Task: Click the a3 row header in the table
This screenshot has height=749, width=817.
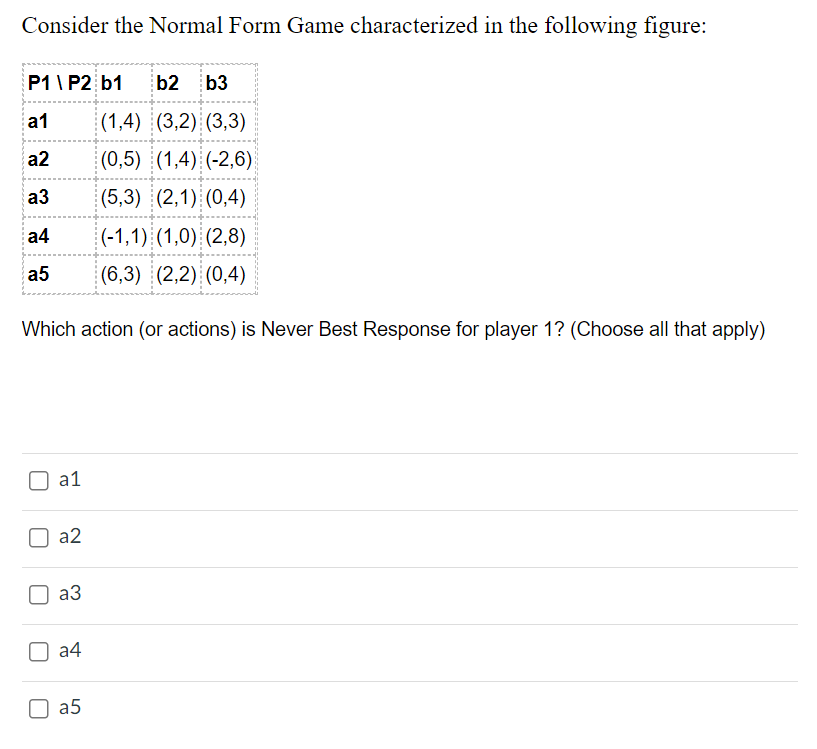Action: tap(37, 198)
